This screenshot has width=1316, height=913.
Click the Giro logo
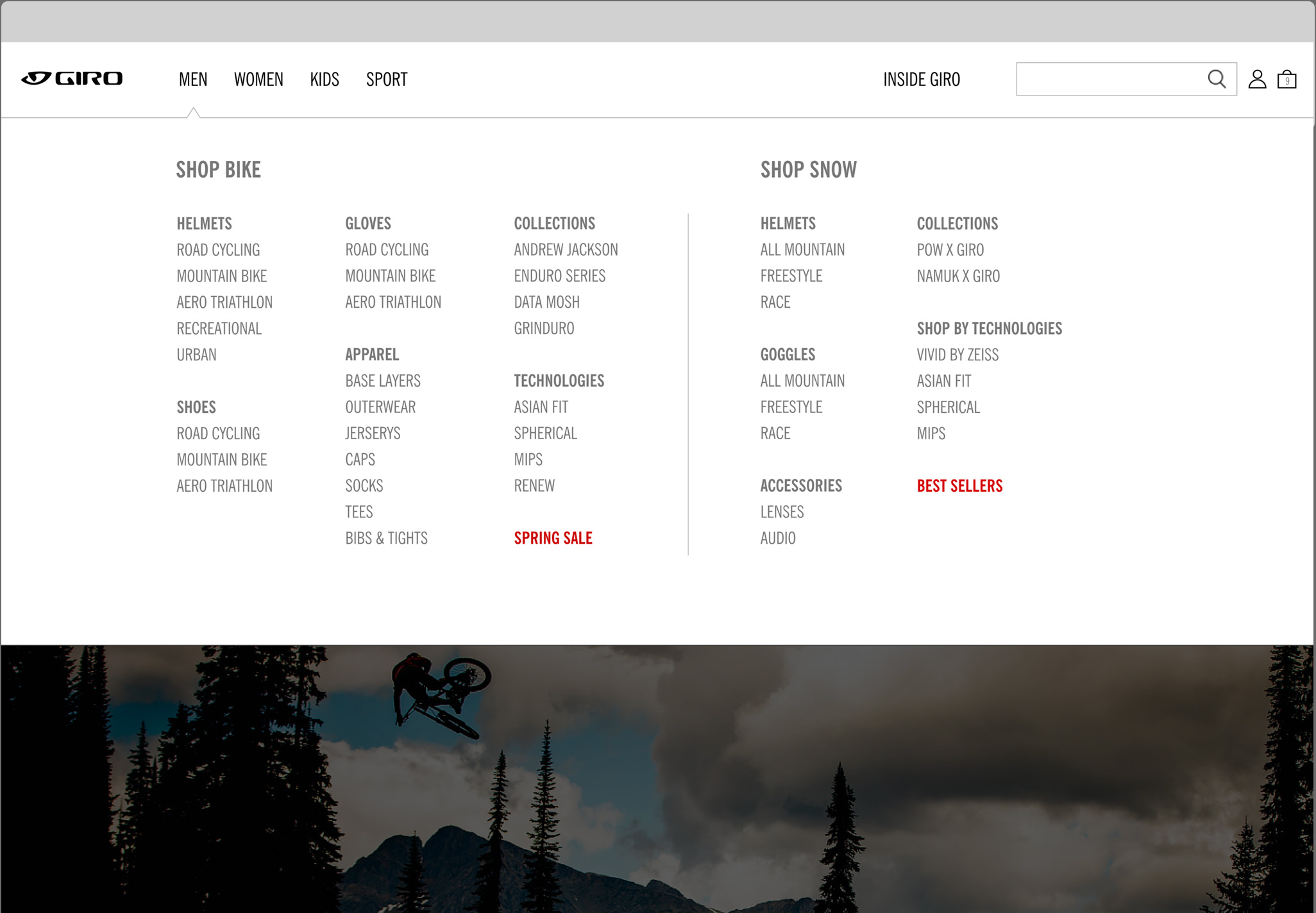72,78
